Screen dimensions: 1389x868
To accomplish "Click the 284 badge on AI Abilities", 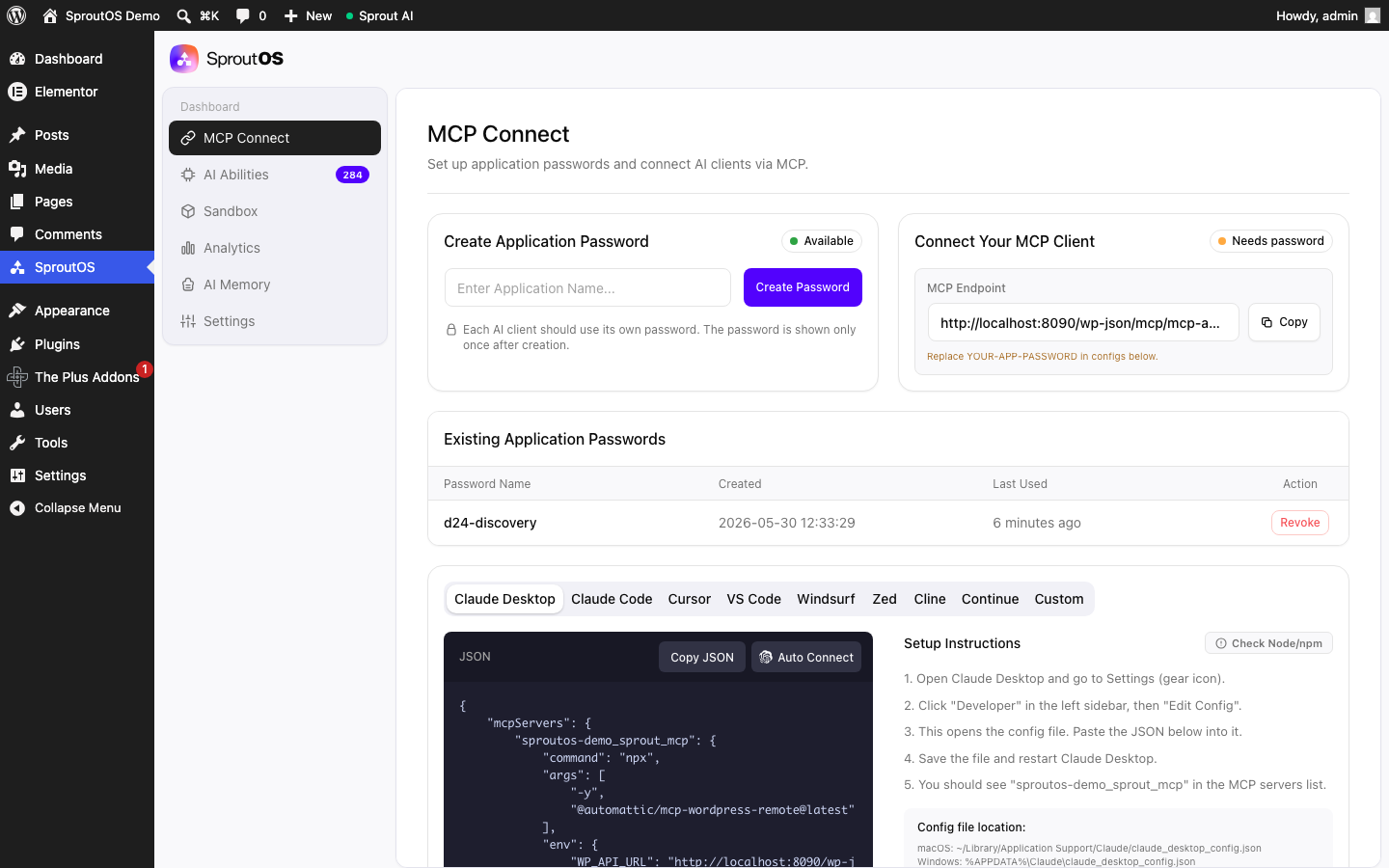I will click(353, 175).
